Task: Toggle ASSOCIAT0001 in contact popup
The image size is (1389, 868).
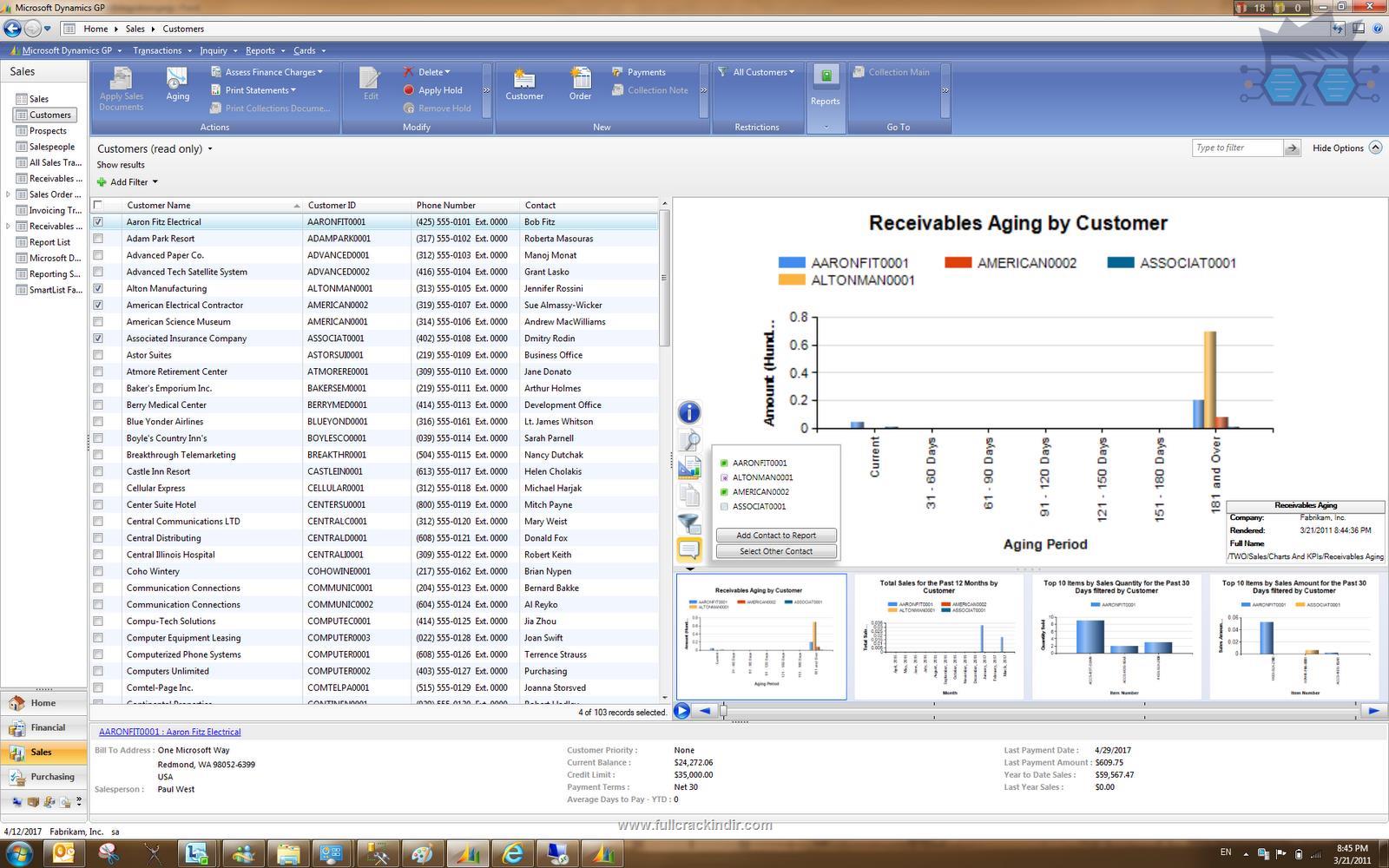Action: (x=724, y=507)
